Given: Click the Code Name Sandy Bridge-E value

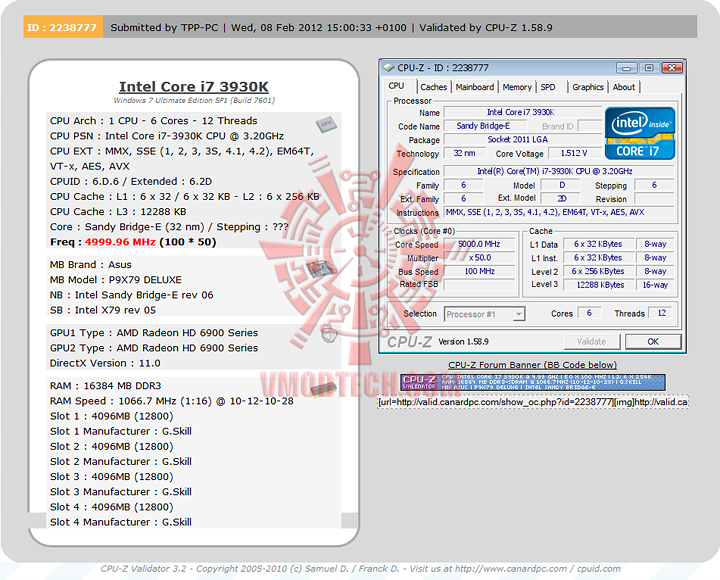Looking at the screenshot, I should [x=483, y=126].
